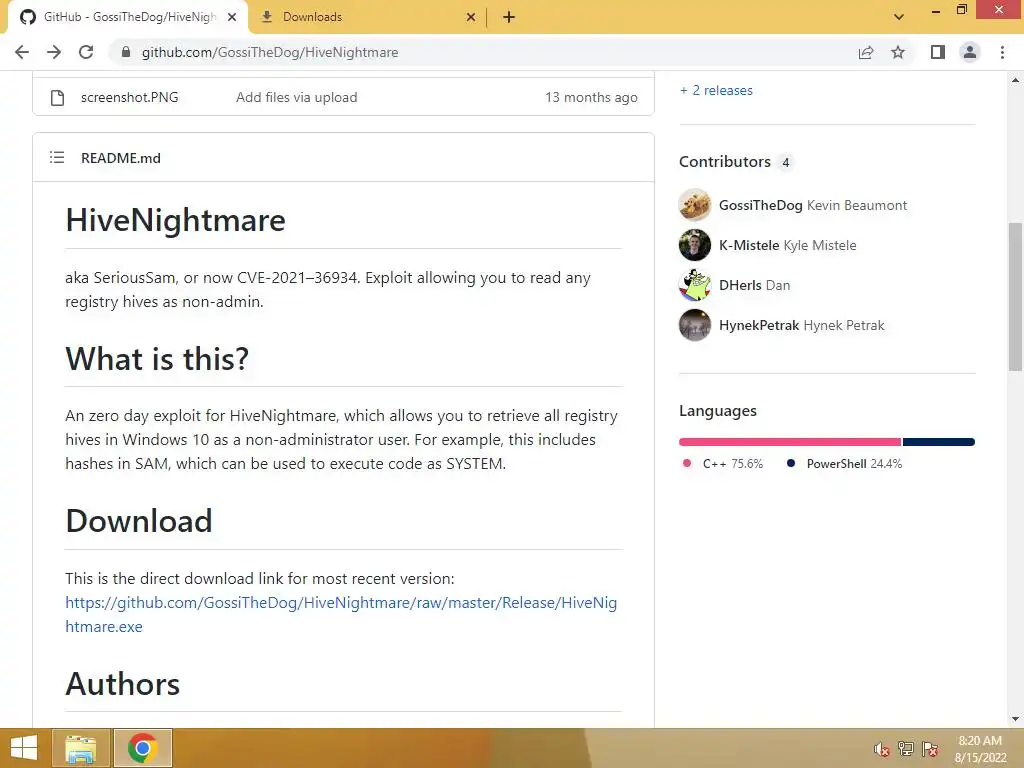This screenshot has height=768, width=1024.
Task: Close the Downloads tab
Action: coord(471,17)
